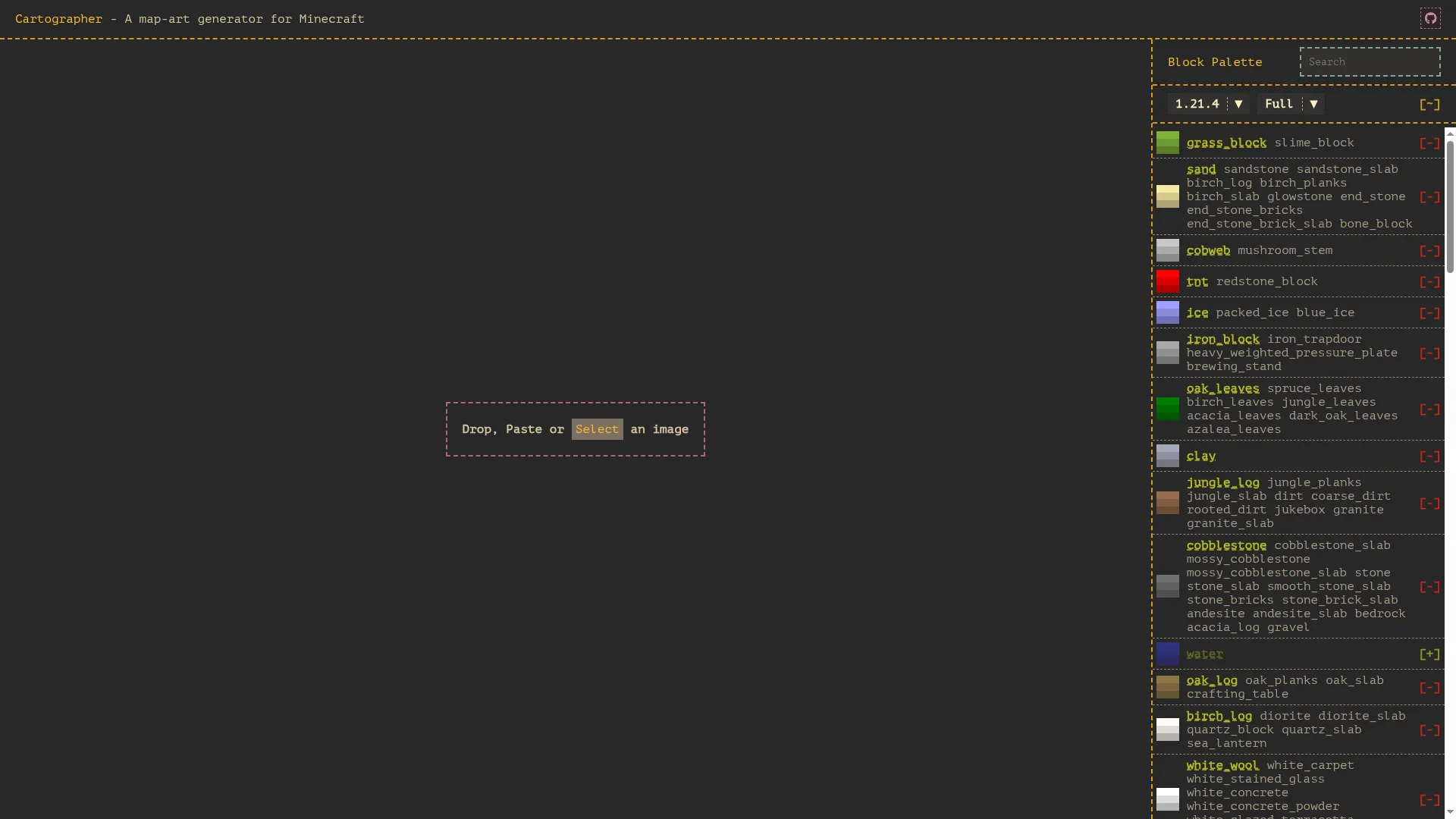This screenshot has height=819, width=1456.
Task: Select jukebox block option
Action: (1300, 510)
